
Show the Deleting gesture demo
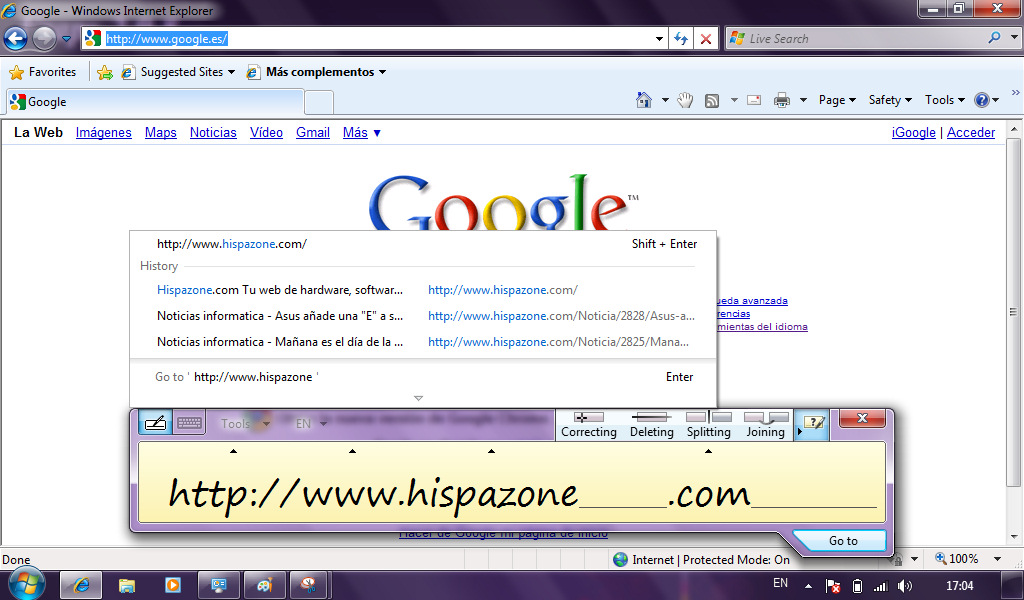[x=651, y=425]
